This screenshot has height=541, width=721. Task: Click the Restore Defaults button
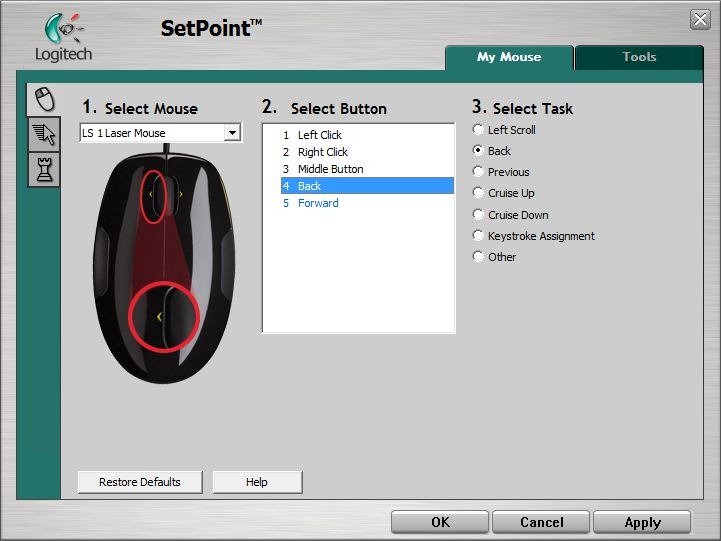[140, 482]
